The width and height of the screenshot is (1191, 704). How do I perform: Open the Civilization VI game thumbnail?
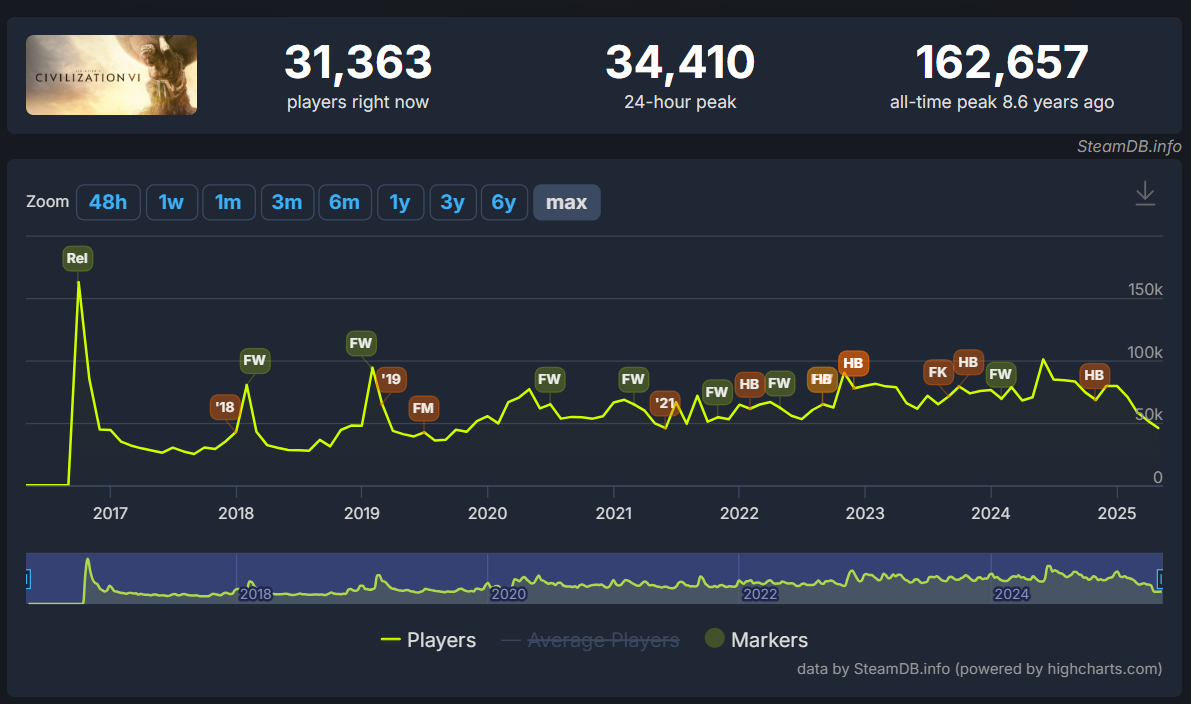(112, 75)
